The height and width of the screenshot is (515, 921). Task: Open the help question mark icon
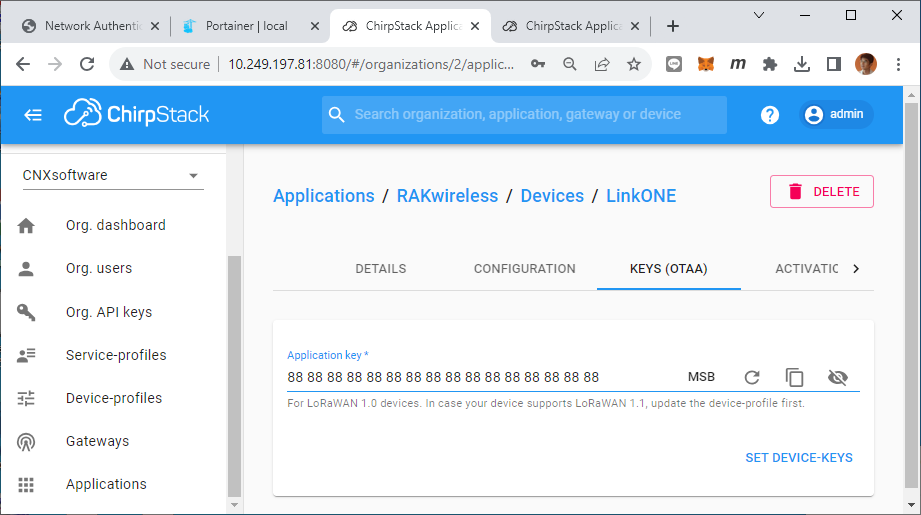(x=769, y=115)
